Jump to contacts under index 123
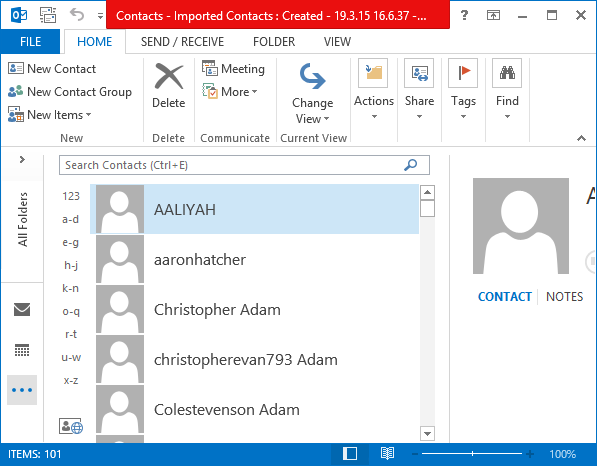The image size is (597, 466). (71, 196)
